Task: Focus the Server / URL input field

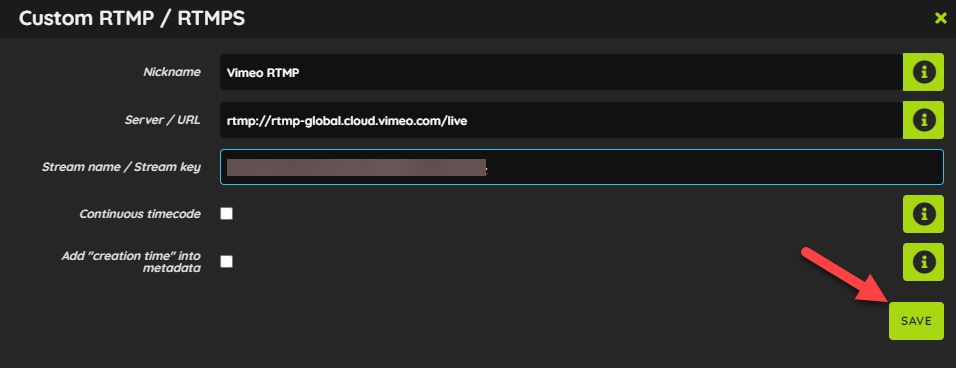Action: point(562,120)
